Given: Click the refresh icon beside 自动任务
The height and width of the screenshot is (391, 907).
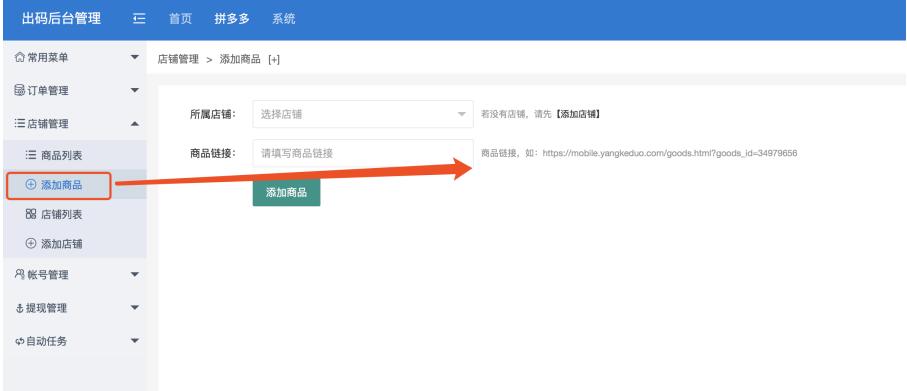Looking at the screenshot, I should (20, 341).
